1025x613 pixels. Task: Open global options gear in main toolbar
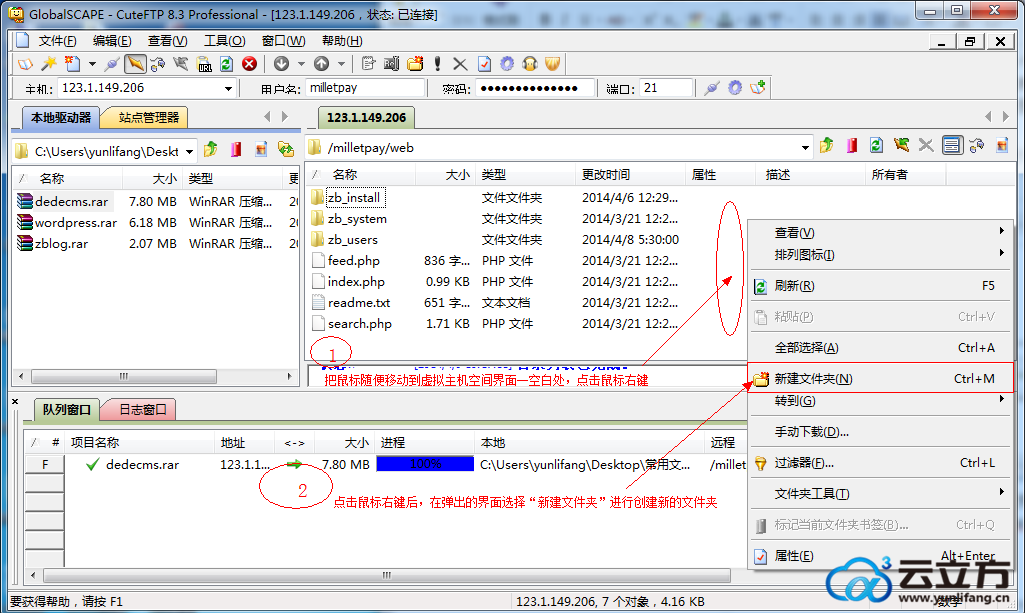(507, 64)
